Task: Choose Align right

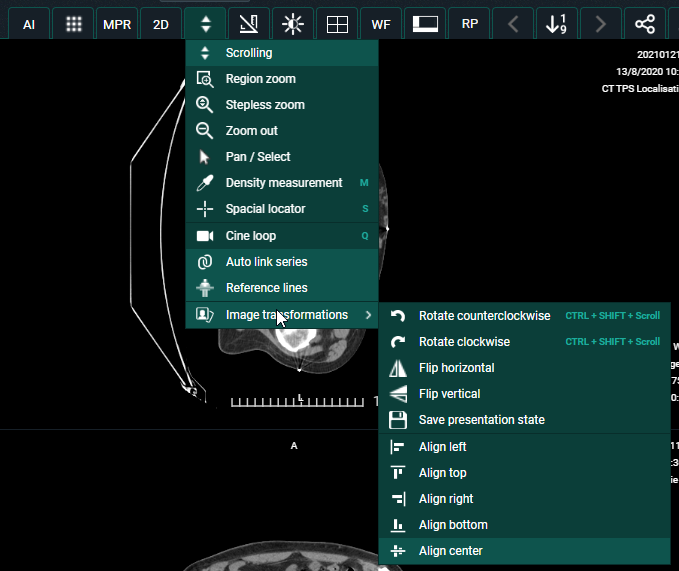Action: (x=524, y=499)
